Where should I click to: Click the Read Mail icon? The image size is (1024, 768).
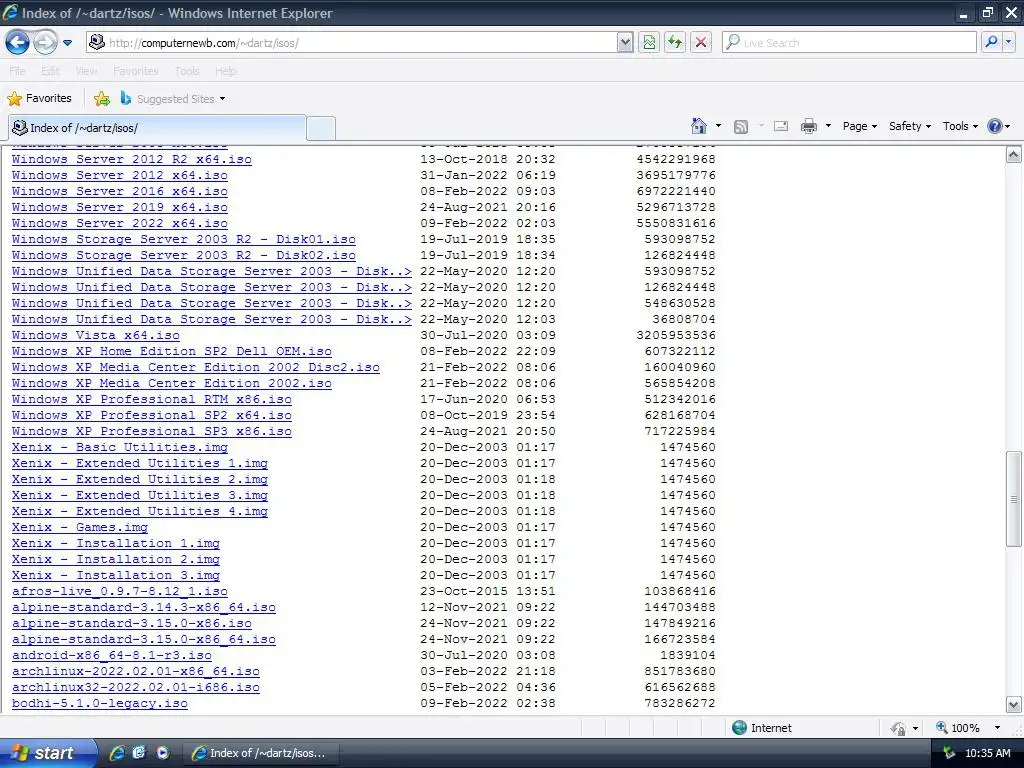click(x=781, y=126)
